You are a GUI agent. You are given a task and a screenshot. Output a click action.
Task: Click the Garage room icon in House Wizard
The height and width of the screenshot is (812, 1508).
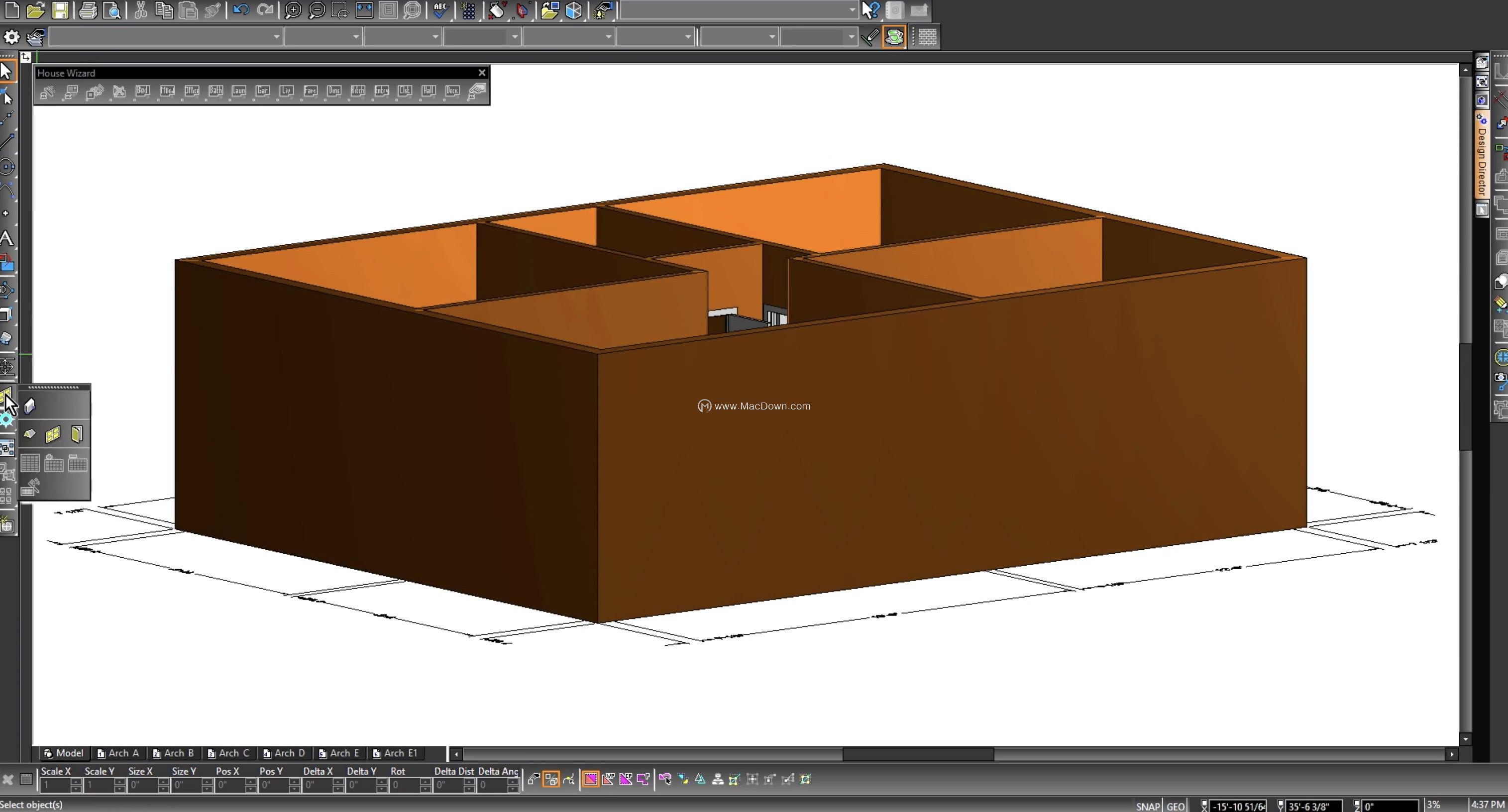click(x=262, y=92)
